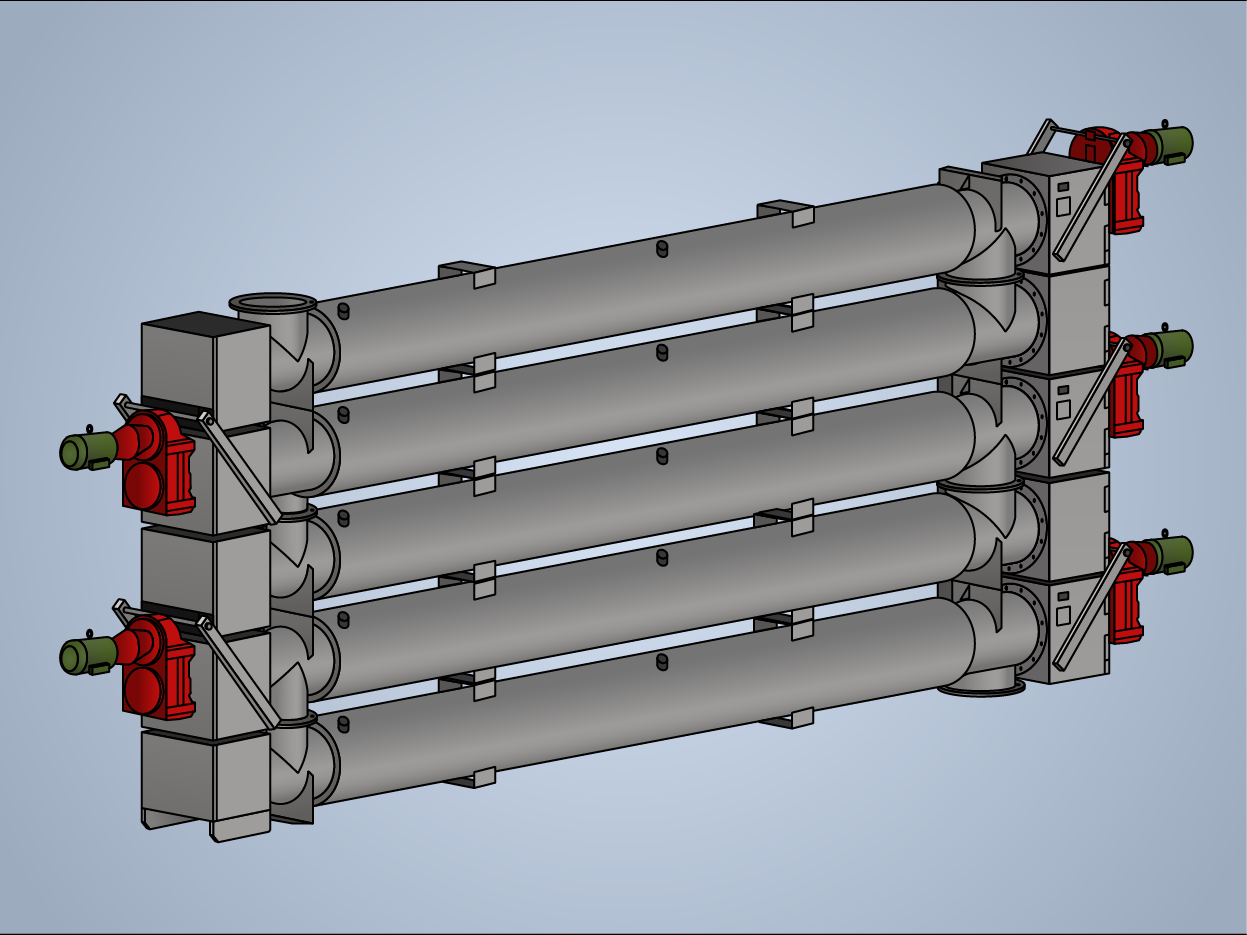Viewport: 1247px width, 935px height.
Task: Click the lower red gearbox on the left stack
Action: click(x=156, y=667)
